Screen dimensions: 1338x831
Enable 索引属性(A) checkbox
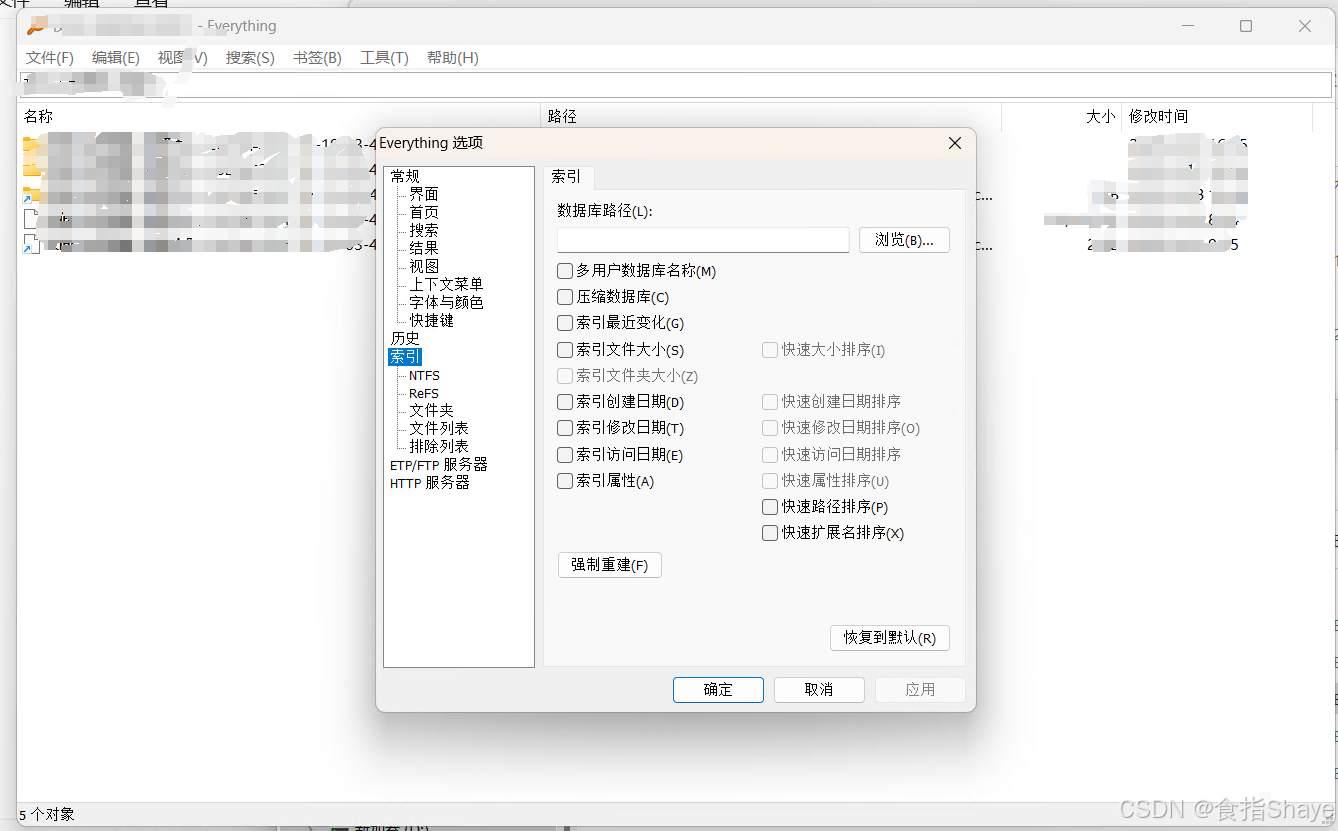605,481
